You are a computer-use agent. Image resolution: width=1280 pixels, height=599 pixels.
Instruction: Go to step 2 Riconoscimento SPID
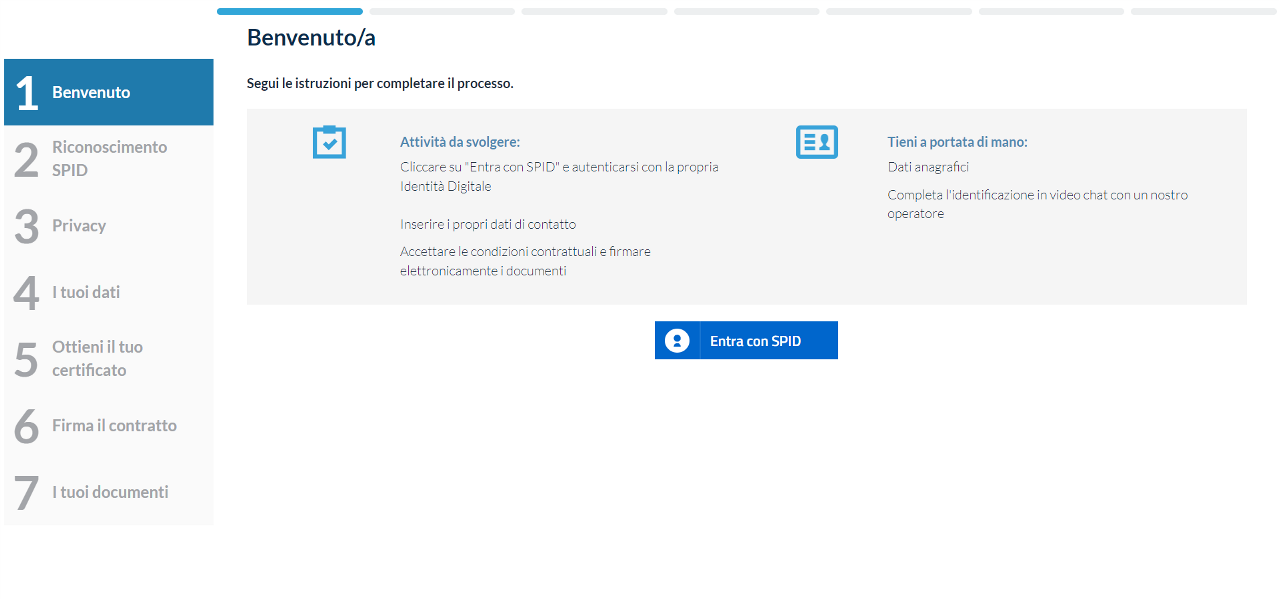pos(108,159)
